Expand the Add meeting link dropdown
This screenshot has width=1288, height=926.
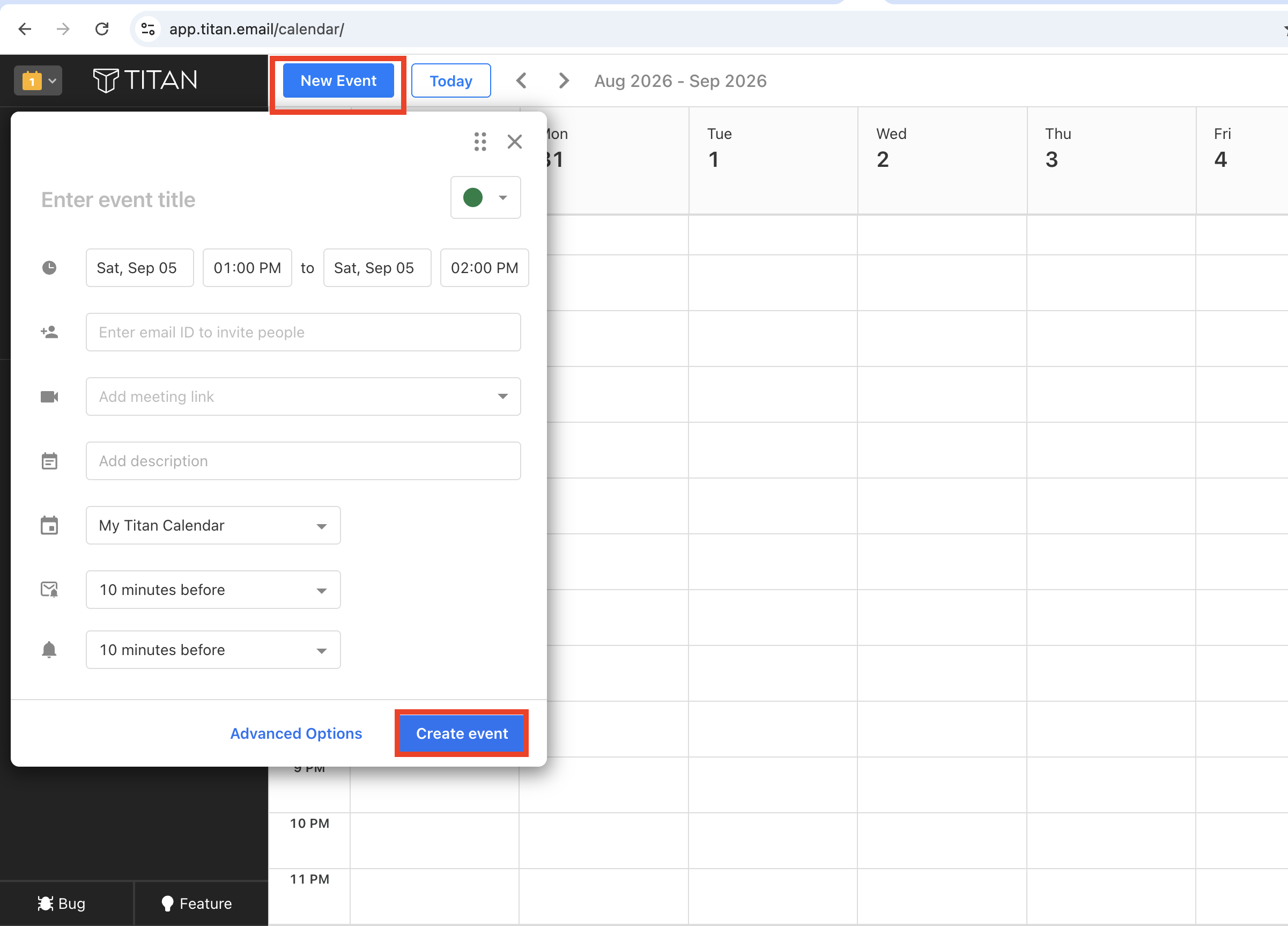click(x=502, y=396)
